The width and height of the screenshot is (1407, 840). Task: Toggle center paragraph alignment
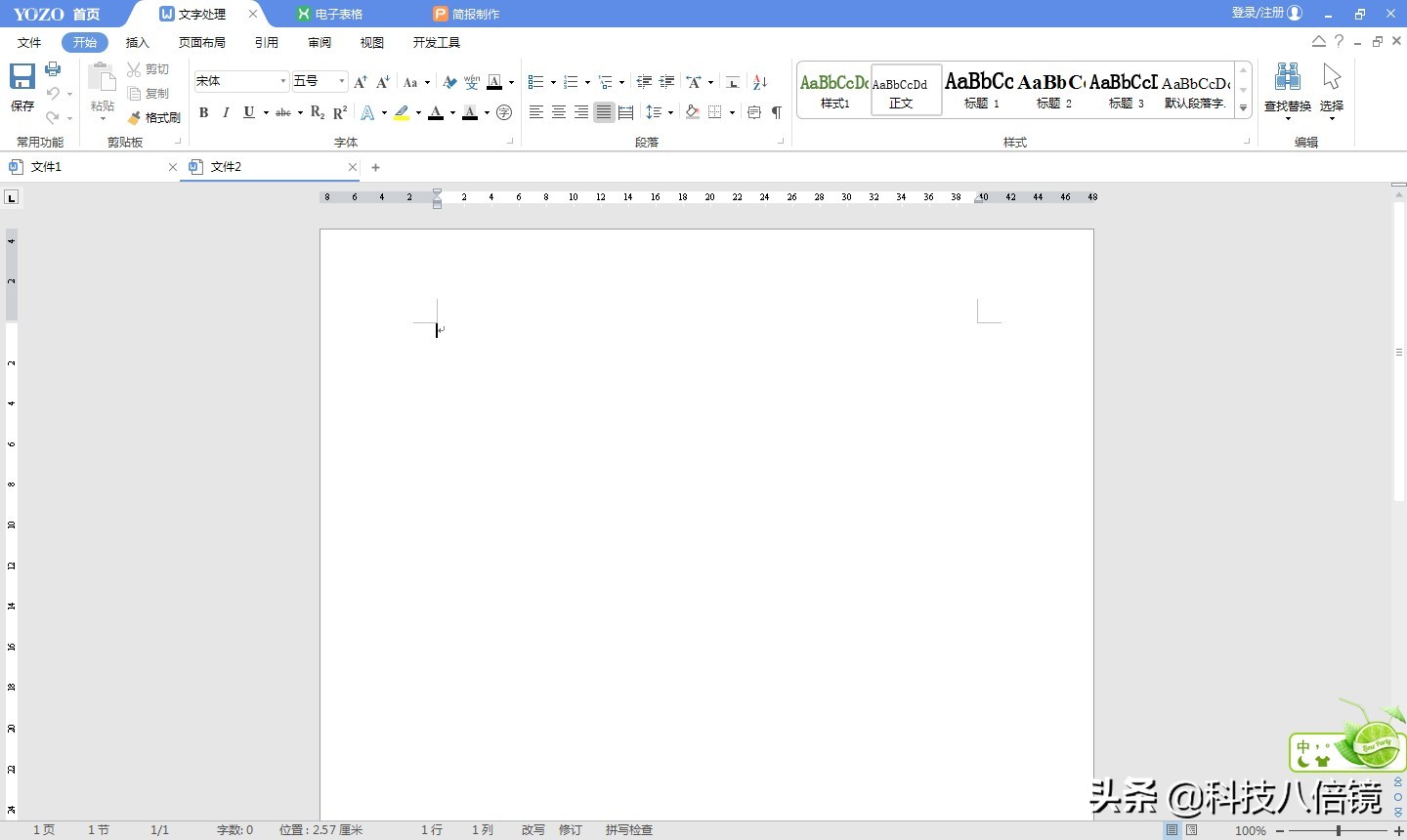pyautogui.click(x=557, y=112)
